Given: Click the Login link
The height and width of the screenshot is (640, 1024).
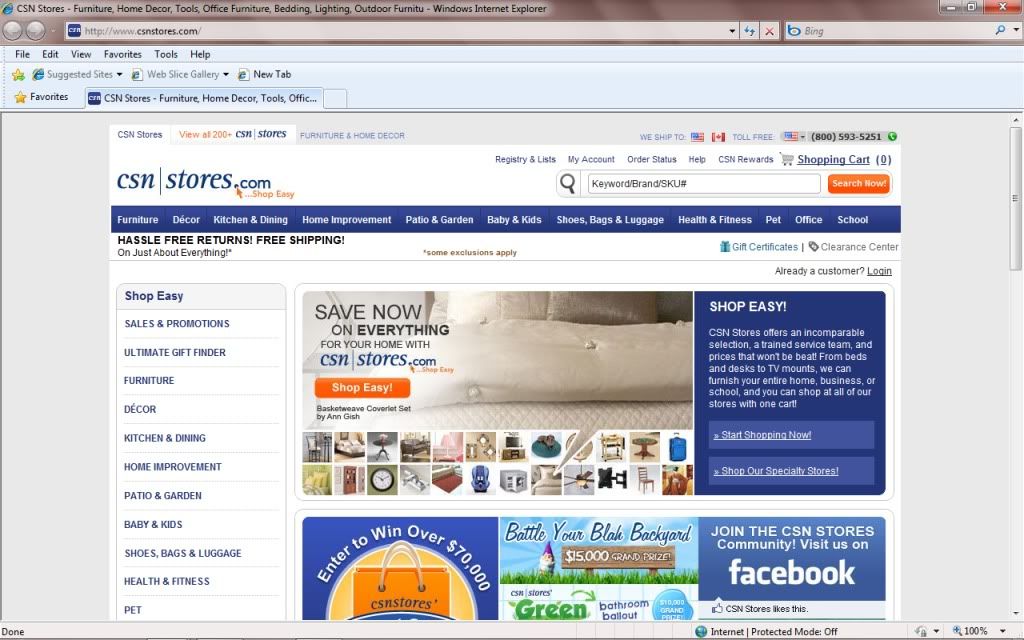Looking at the screenshot, I should click(879, 271).
